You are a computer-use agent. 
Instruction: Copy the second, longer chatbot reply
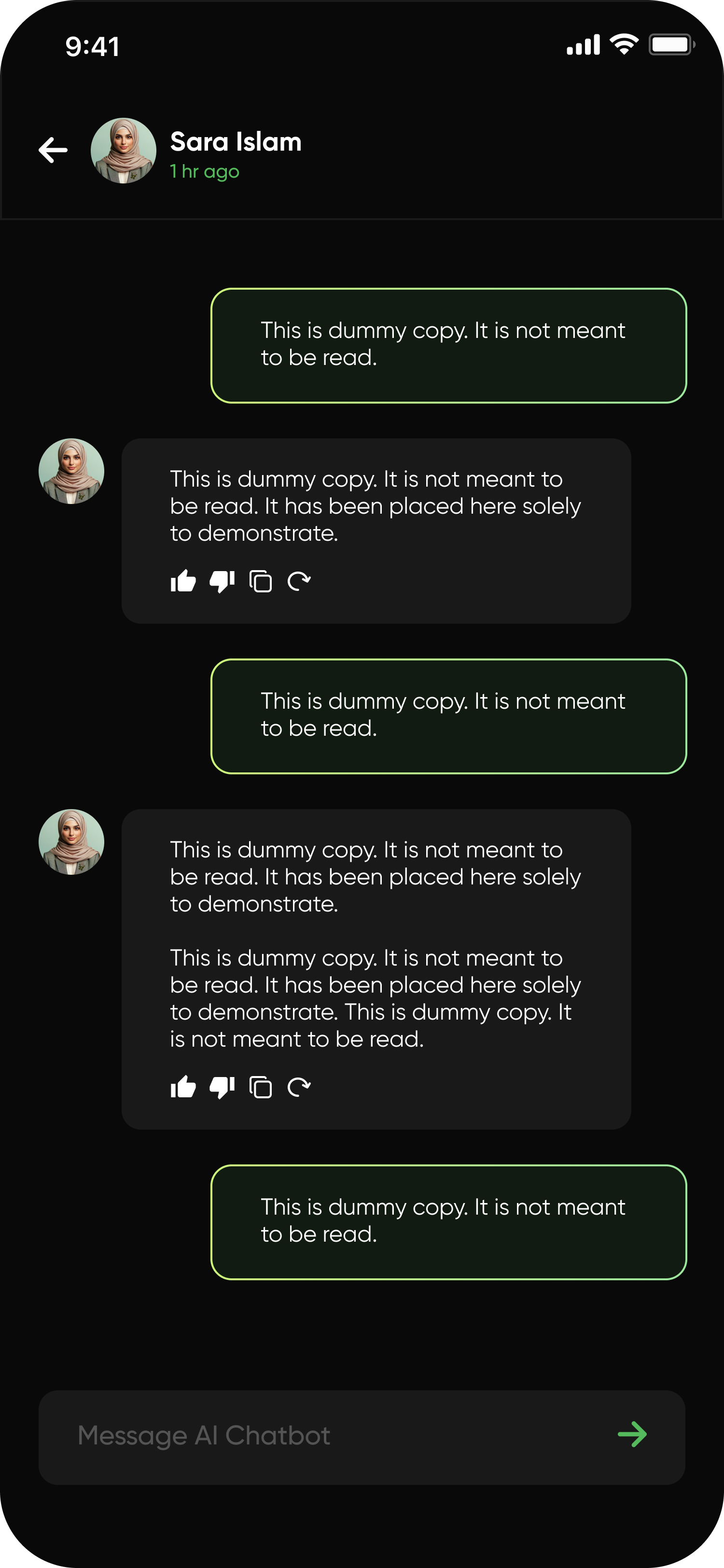pos(260,1087)
